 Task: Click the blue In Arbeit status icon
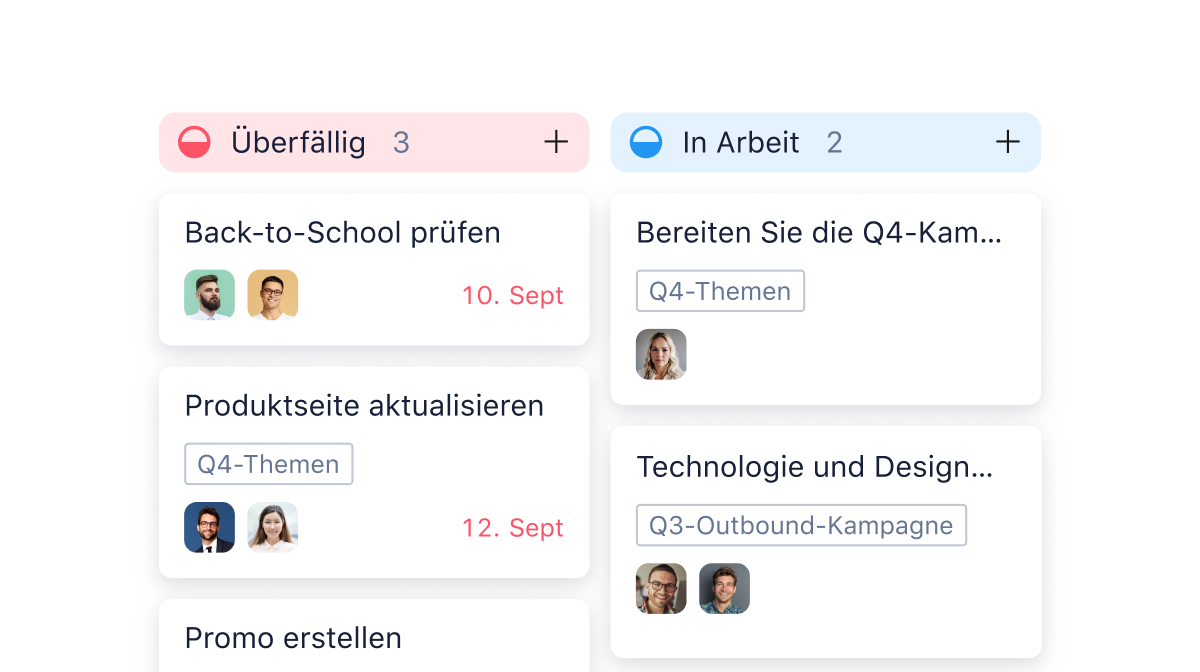pos(646,142)
